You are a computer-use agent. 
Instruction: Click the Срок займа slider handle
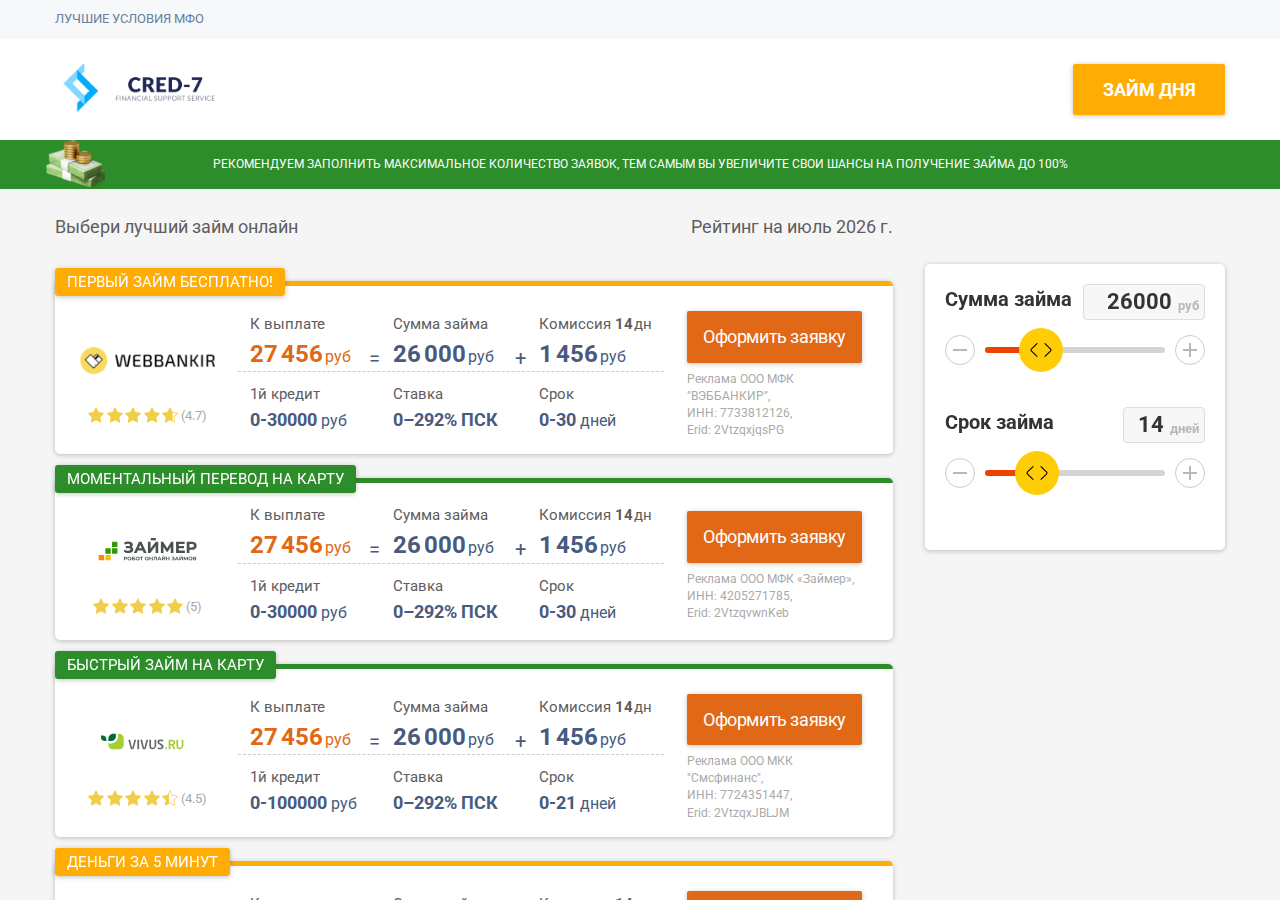pos(1037,473)
